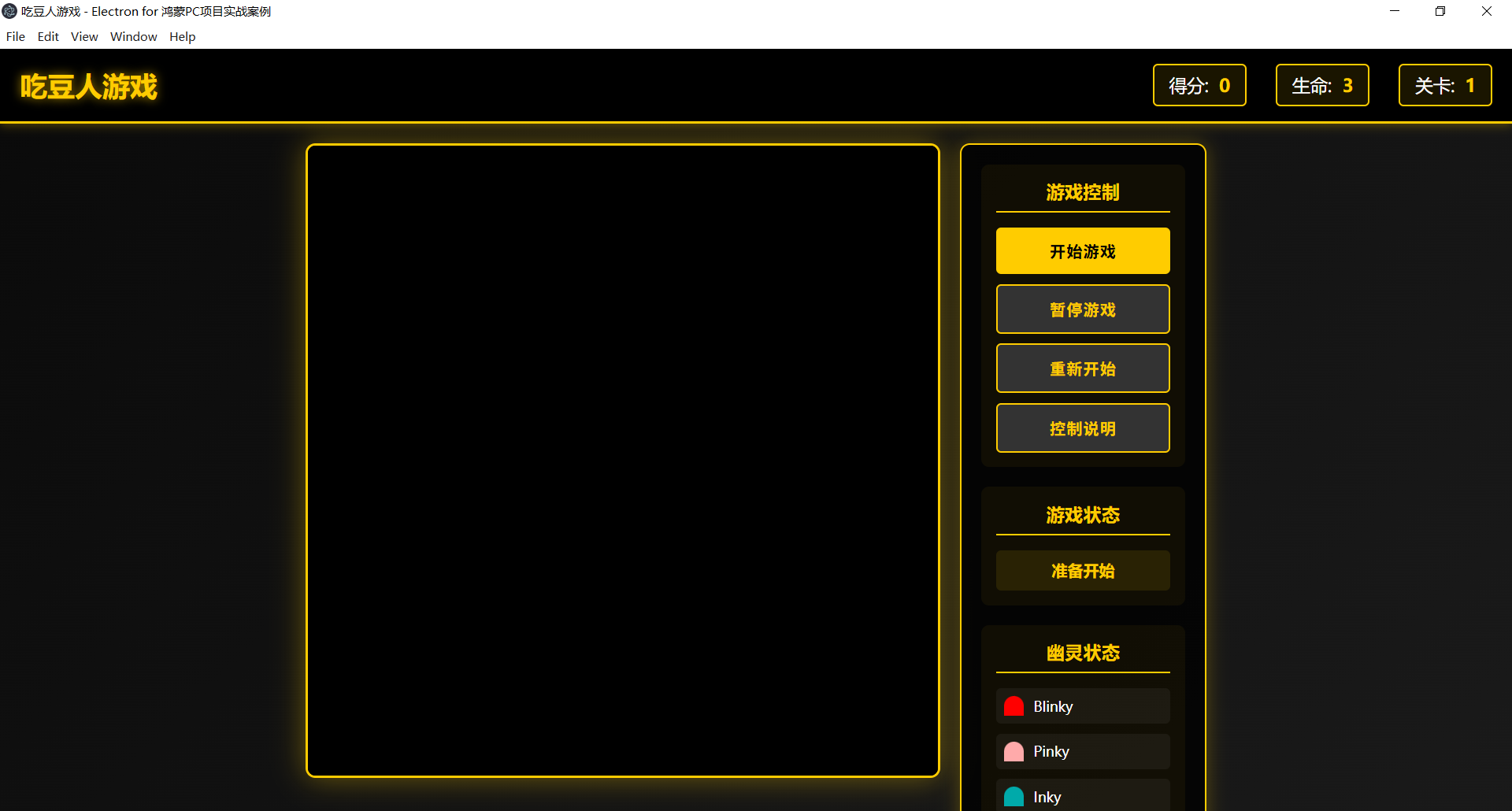Screen dimensions: 1512x811
Task: Click the Electron app icon in title bar
Action: (9, 11)
